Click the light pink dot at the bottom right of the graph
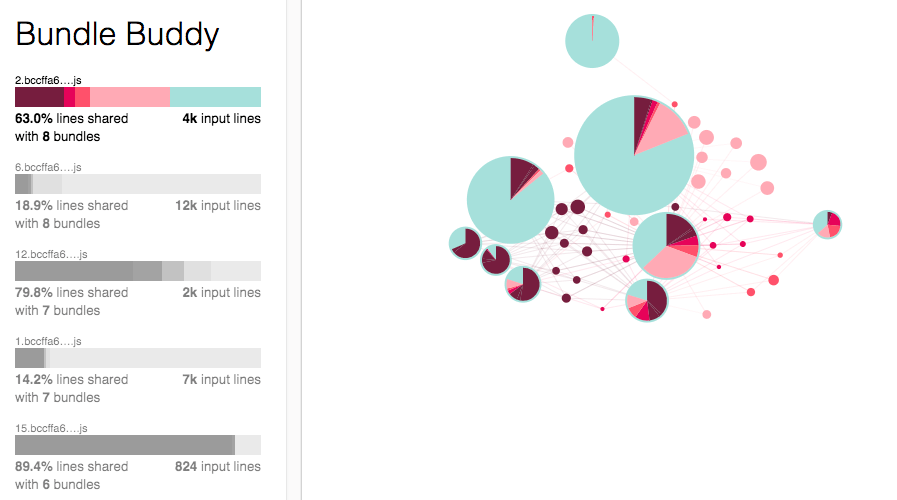The width and height of the screenshot is (897, 500). [x=707, y=315]
